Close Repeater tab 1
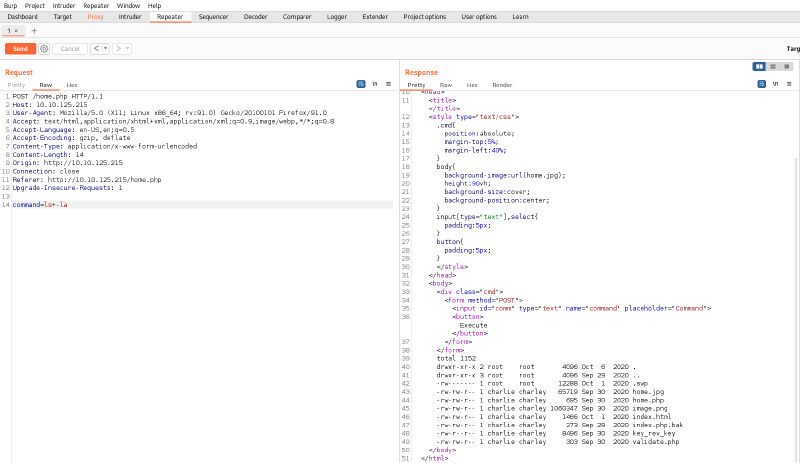800x463 pixels. coord(18,31)
